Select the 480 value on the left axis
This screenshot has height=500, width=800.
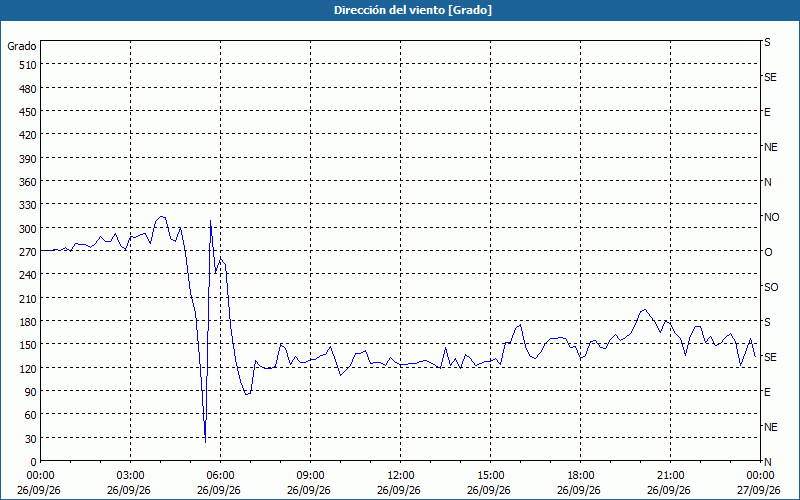(x=28, y=89)
